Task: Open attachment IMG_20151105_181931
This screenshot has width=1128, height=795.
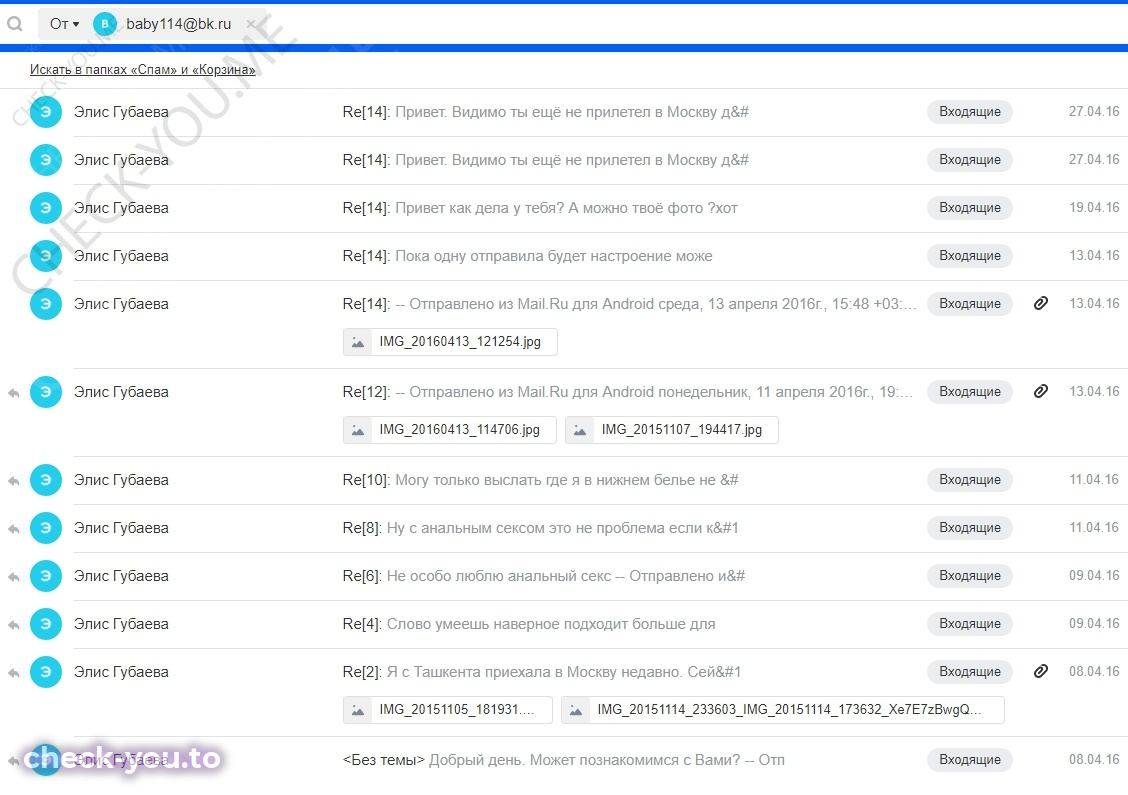Action: pos(447,709)
